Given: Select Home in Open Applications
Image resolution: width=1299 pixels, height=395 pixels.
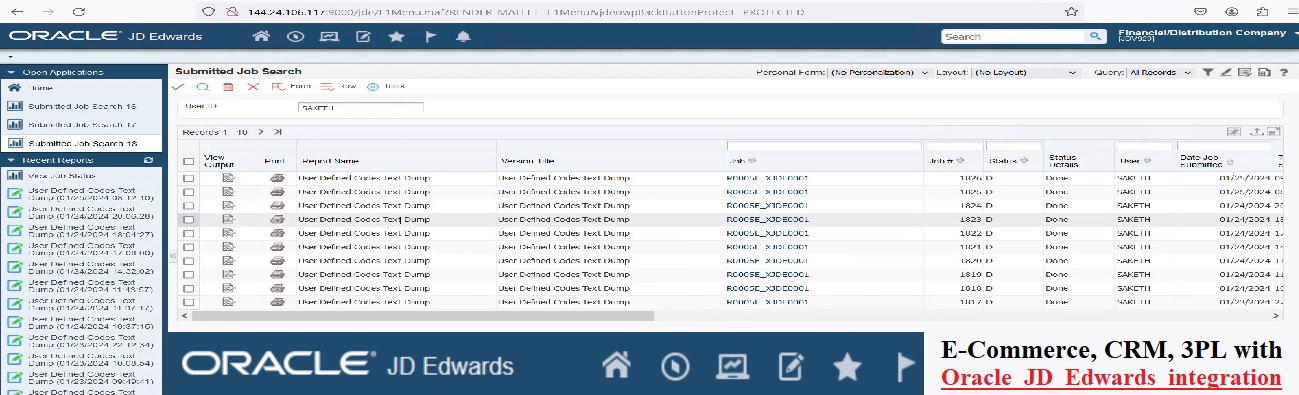Looking at the screenshot, I should 40,88.
